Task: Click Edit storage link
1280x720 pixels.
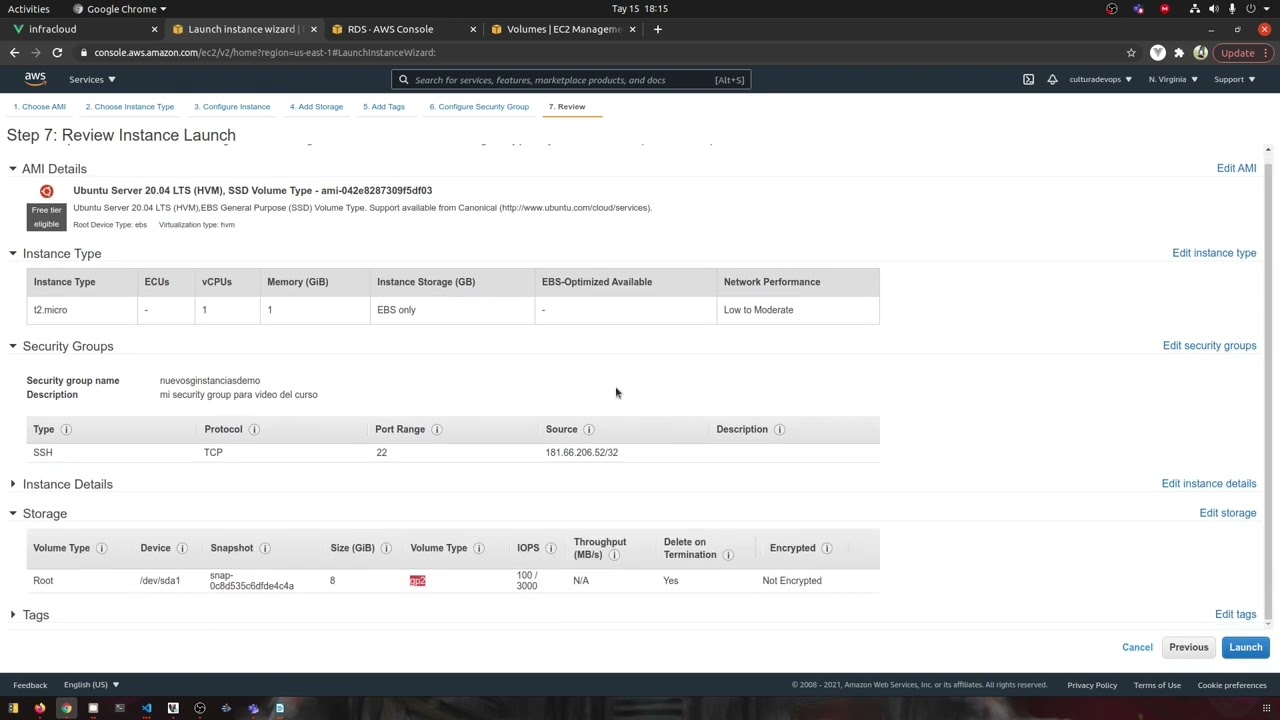Action: pos(1228,513)
